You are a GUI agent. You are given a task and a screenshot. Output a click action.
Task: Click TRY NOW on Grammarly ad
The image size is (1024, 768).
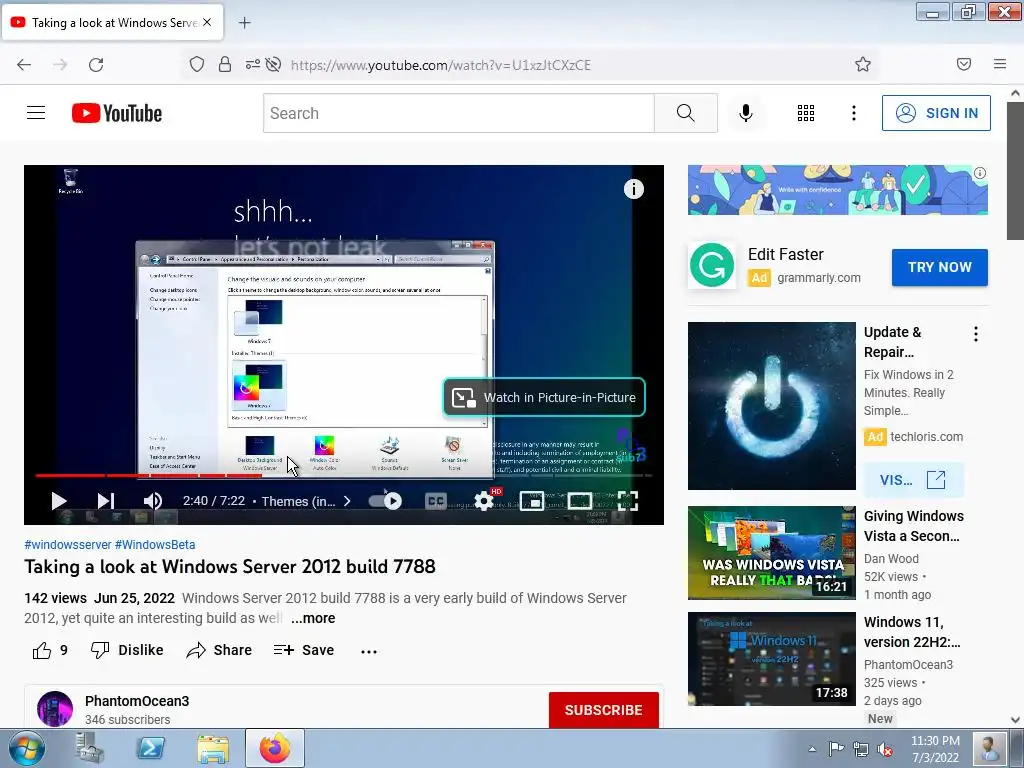pyautogui.click(x=940, y=267)
